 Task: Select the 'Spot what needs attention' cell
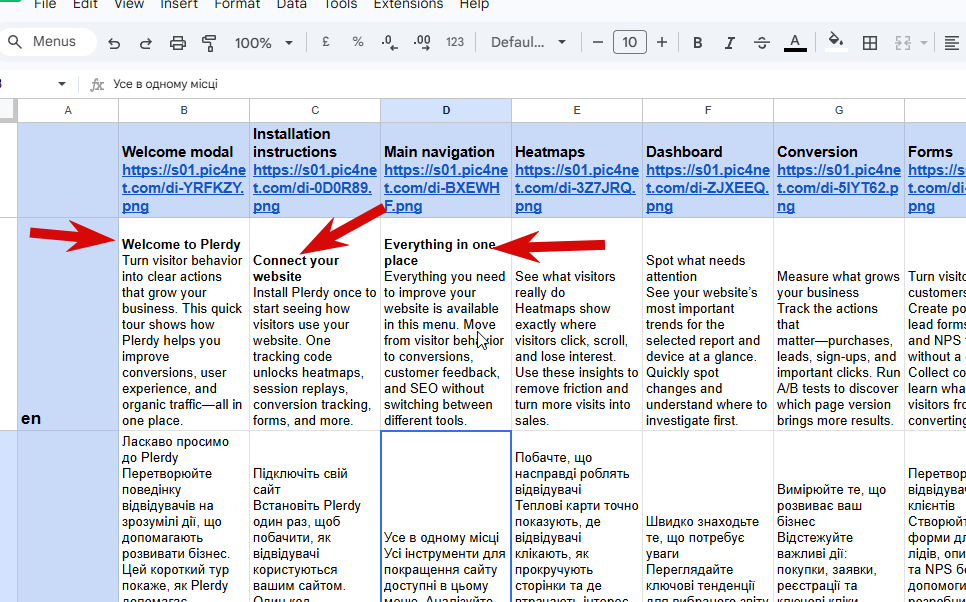[708, 324]
